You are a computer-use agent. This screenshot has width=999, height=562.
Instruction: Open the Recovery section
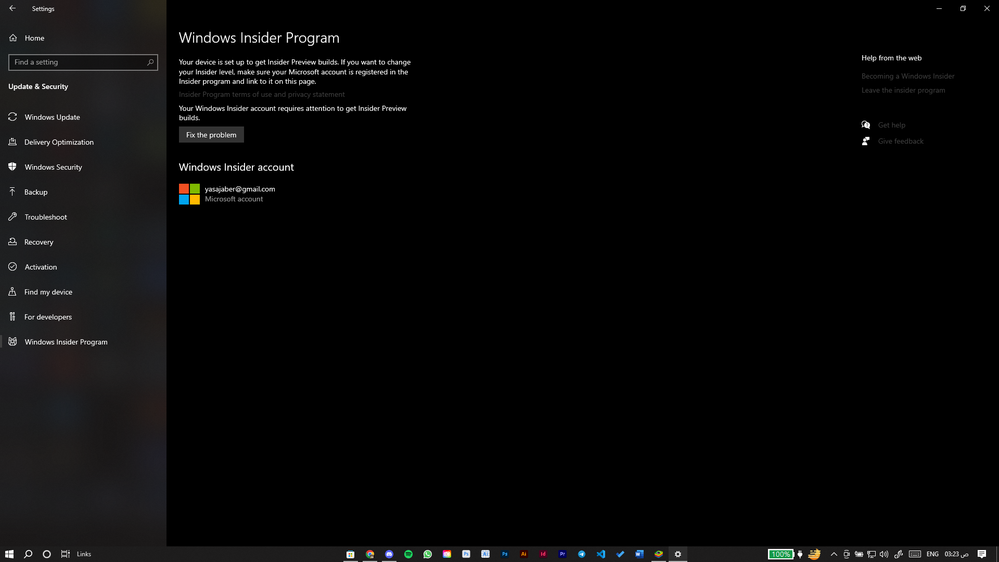click(39, 242)
